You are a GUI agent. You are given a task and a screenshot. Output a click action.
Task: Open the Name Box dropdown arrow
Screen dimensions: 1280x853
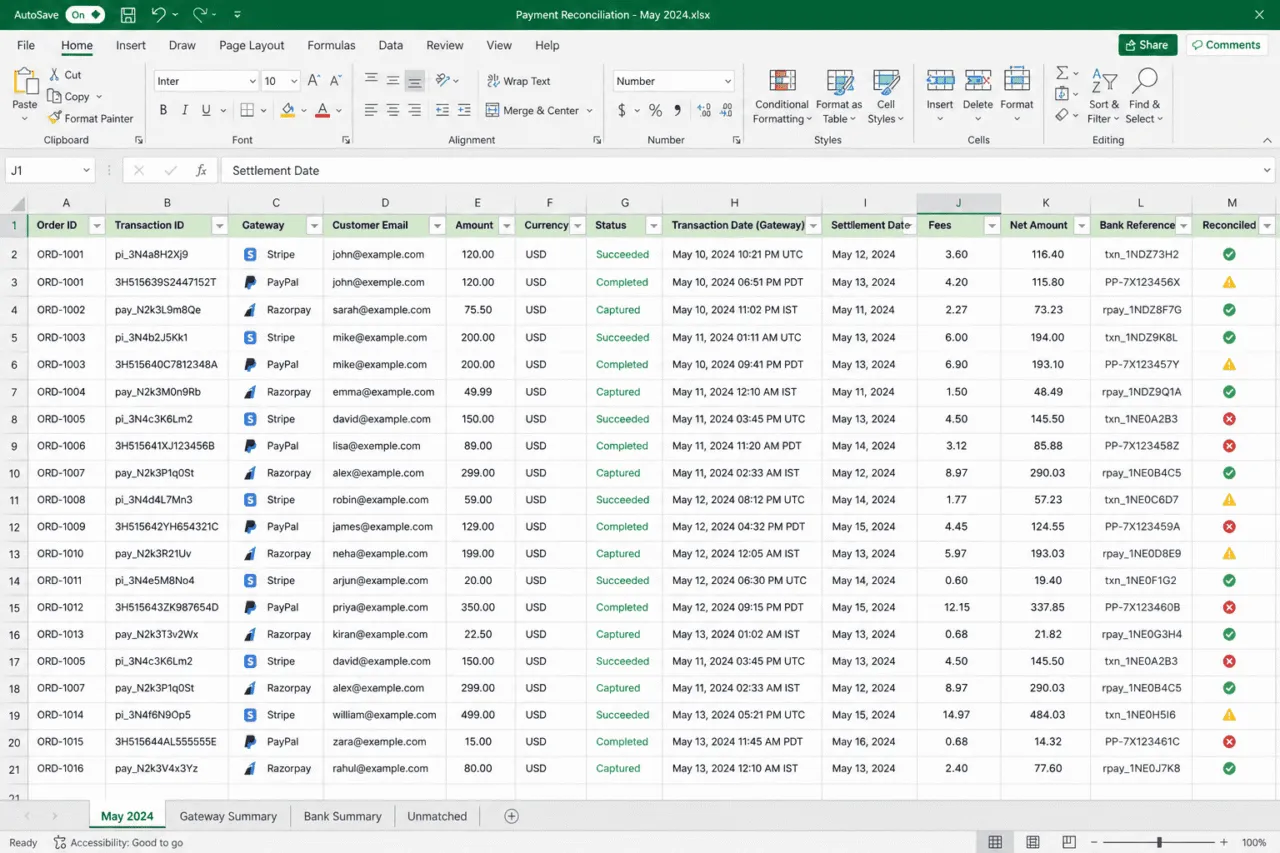point(86,170)
